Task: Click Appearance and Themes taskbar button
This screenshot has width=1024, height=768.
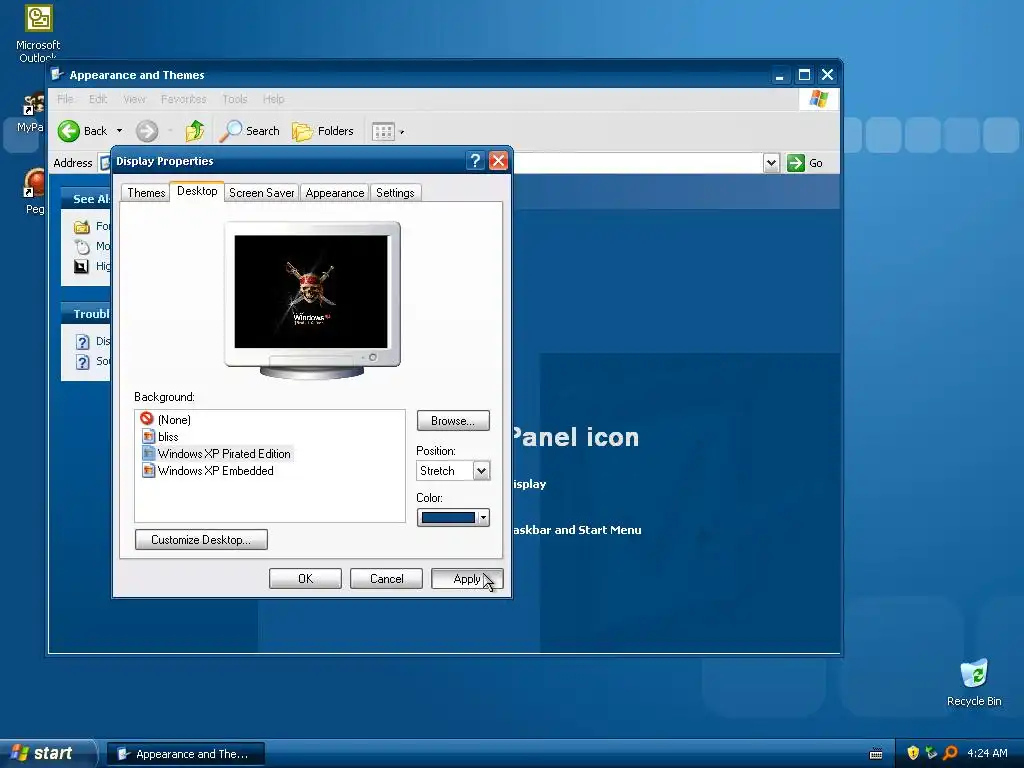Action: tap(185, 754)
